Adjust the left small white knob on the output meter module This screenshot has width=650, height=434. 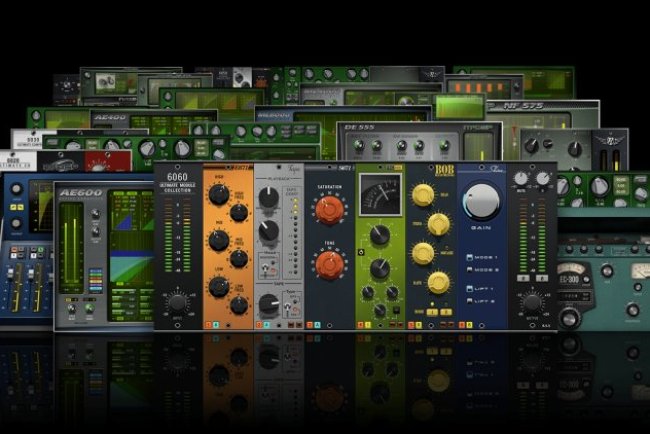[521, 179]
